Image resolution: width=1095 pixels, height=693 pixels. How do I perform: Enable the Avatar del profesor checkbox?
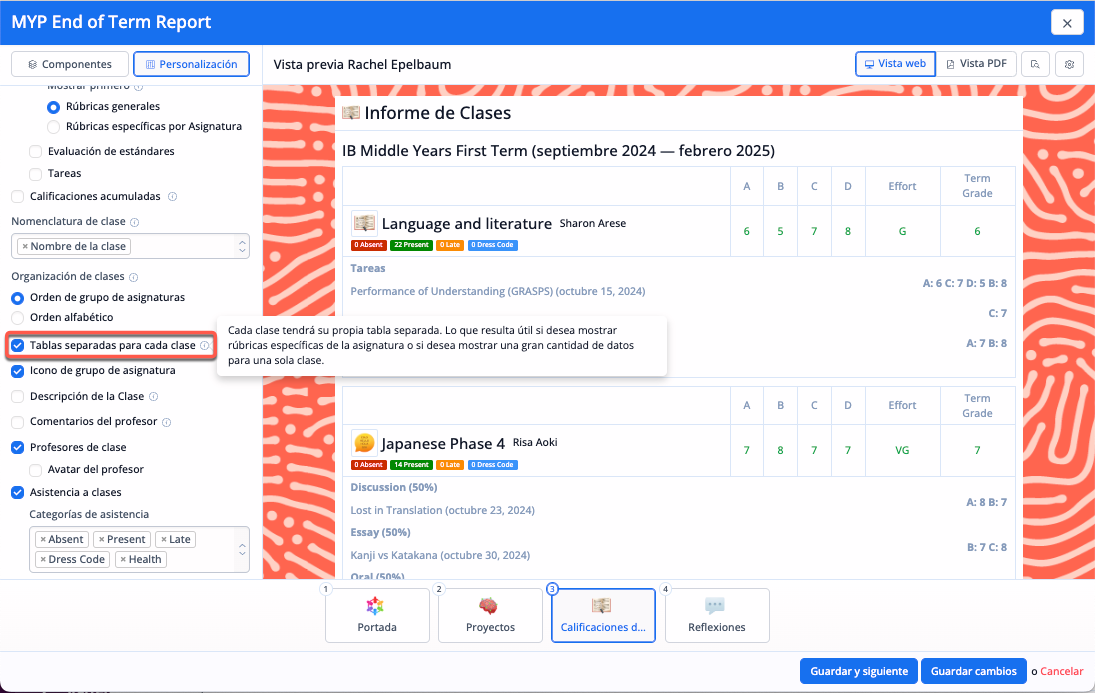[36, 470]
